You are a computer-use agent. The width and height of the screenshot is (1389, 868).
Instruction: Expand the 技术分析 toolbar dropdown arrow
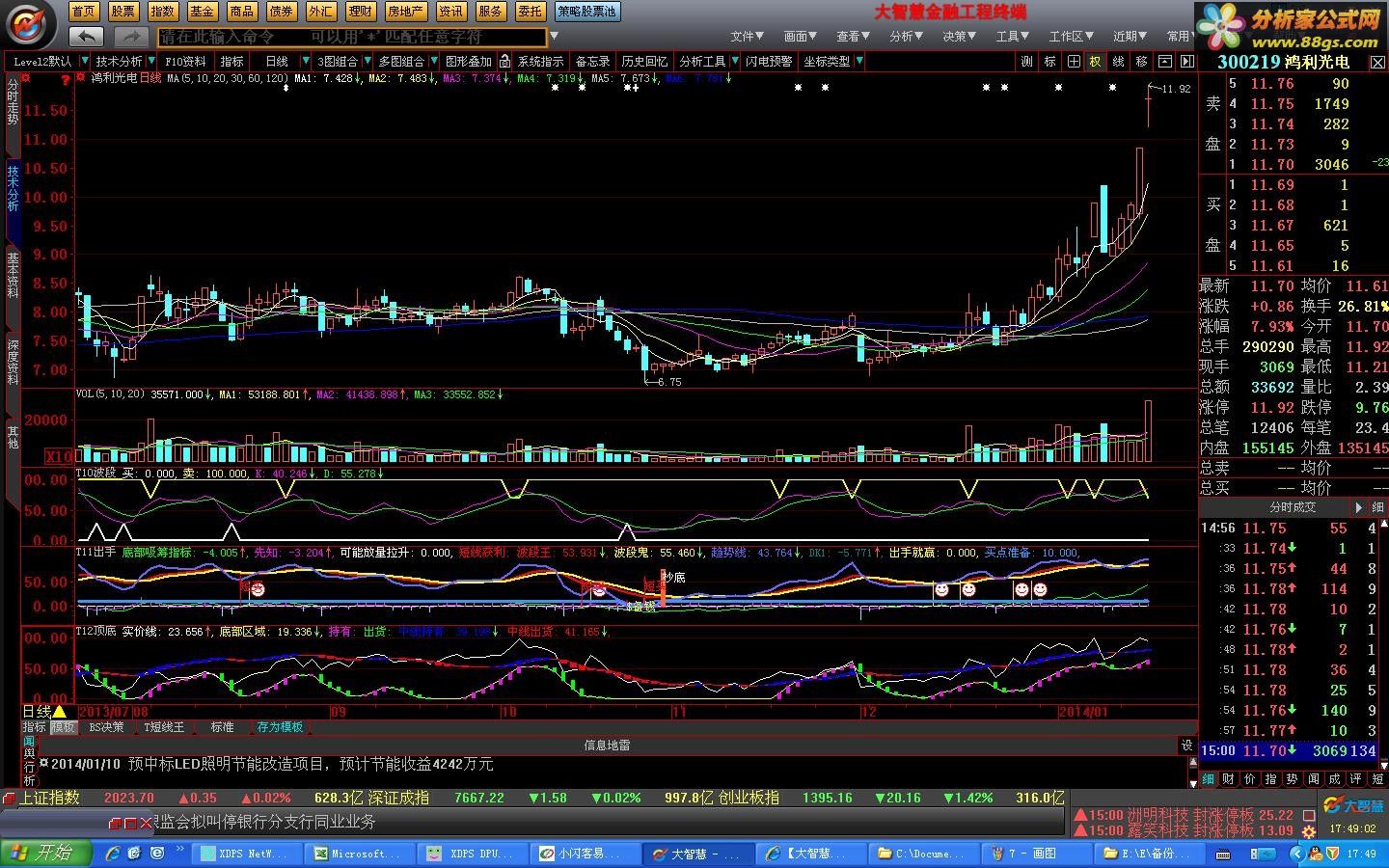tap(151, 61)
